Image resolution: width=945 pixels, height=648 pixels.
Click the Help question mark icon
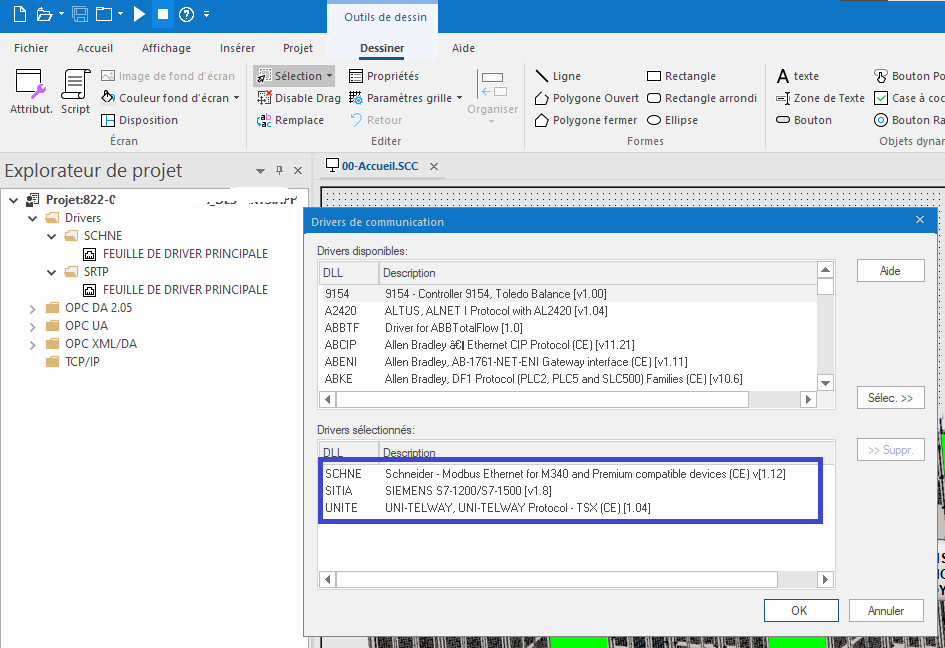click(x=187, y=14)
